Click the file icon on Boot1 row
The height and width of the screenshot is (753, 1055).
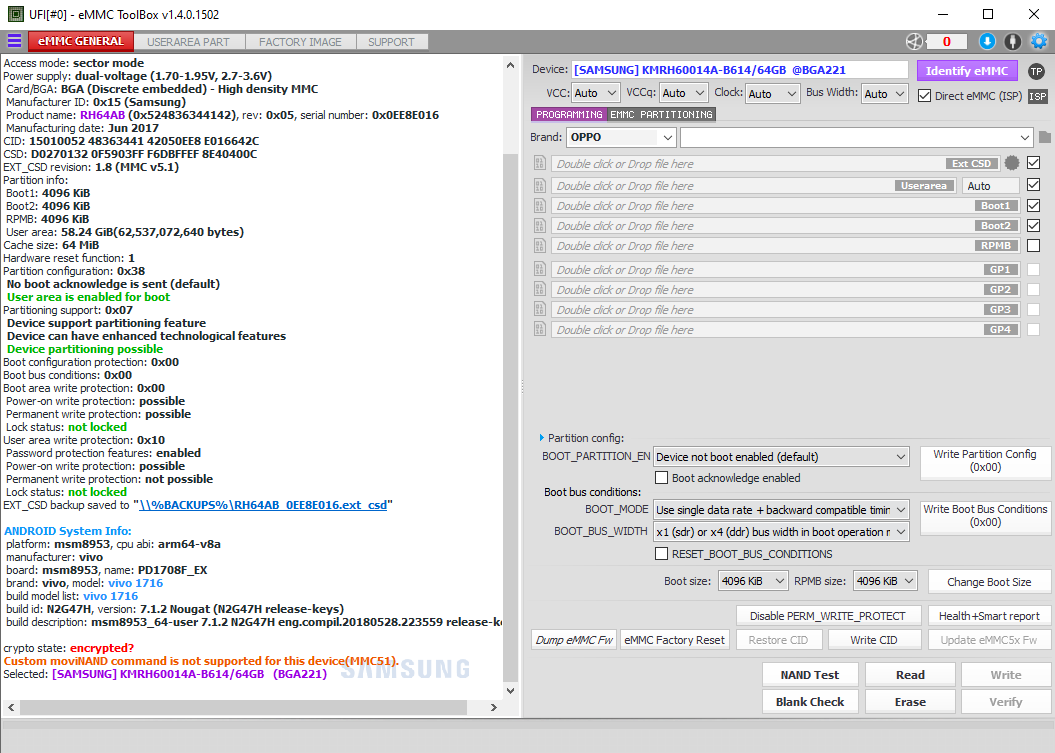pos(540,206)
